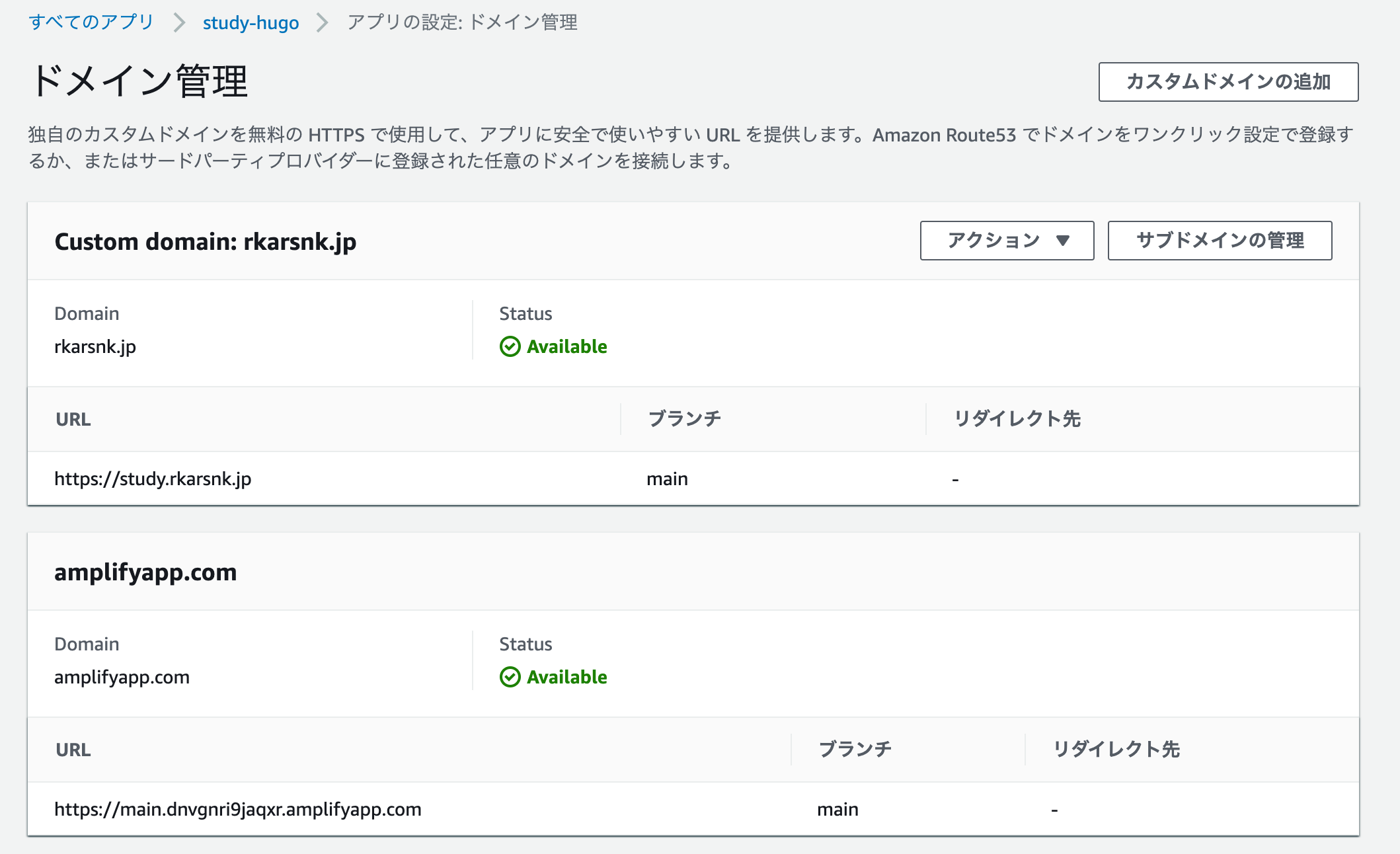Image resolution: width=1400 pixels, height=854 pixels.
Task: Click the amplifyapp.com section heading
Action: click(x=145, y=572)
